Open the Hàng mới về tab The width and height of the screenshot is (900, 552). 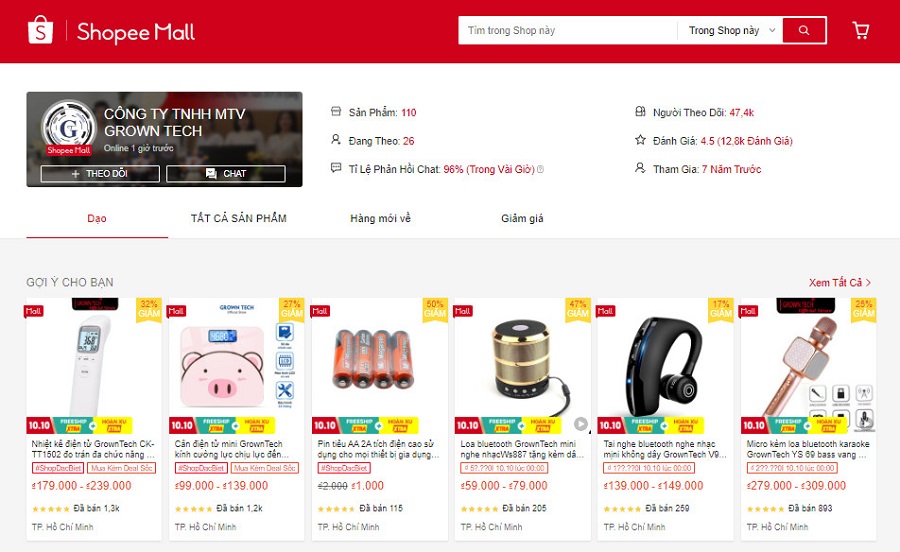[381, 218]
